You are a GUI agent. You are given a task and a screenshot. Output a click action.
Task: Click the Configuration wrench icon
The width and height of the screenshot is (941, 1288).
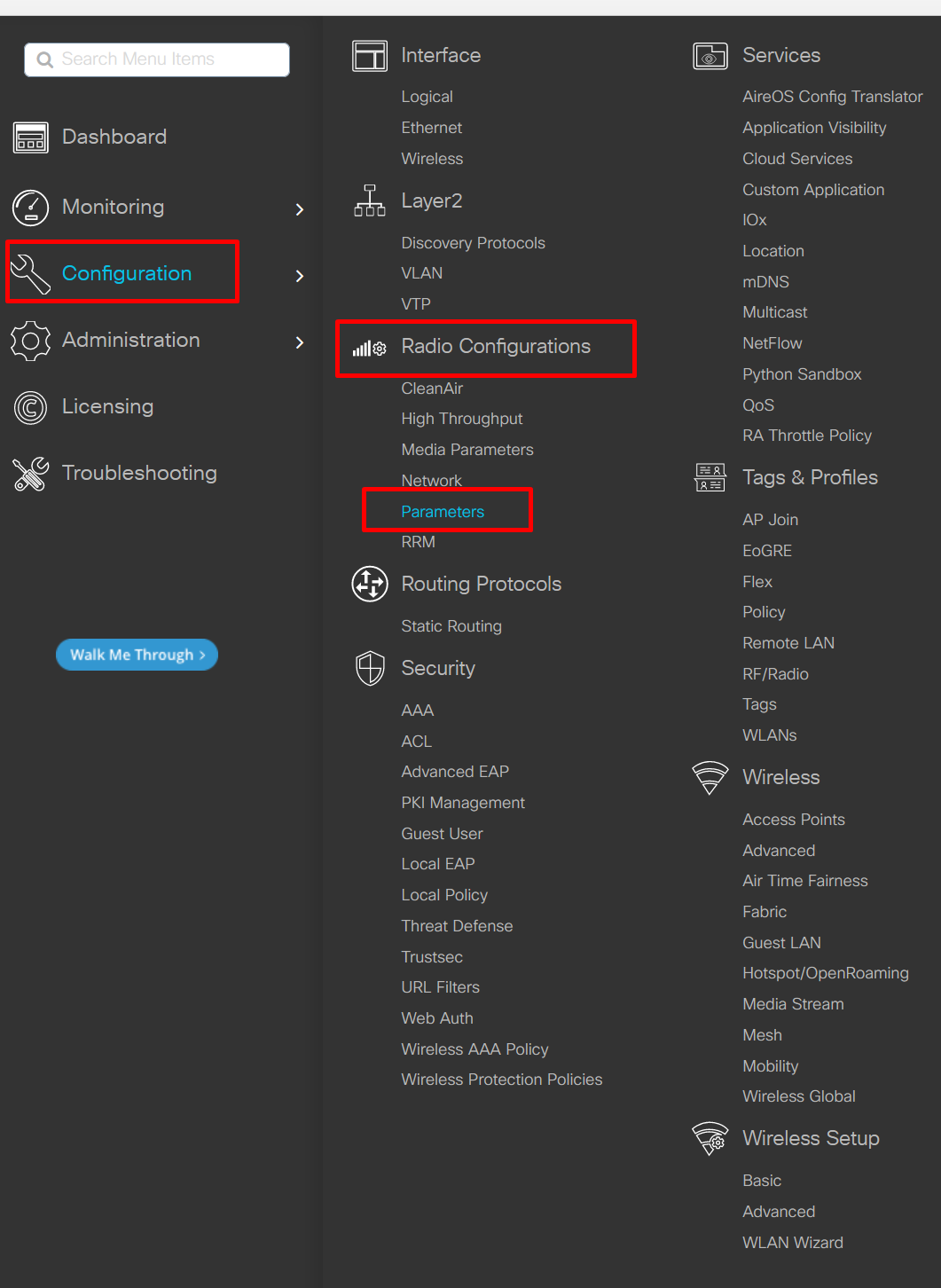click(x=30, y=273)
